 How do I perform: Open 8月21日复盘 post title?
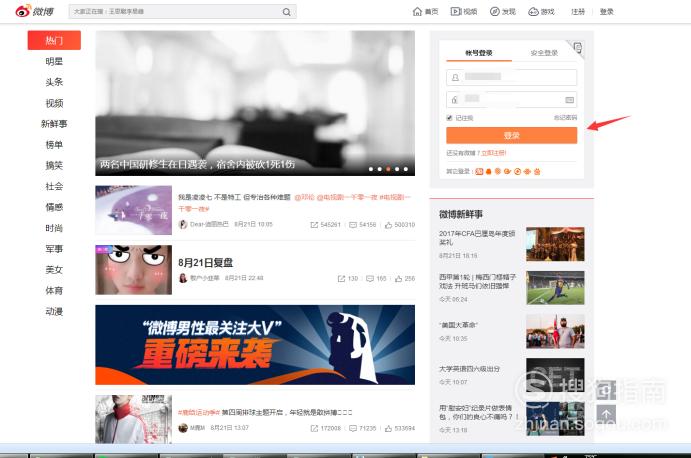[205, 263]
